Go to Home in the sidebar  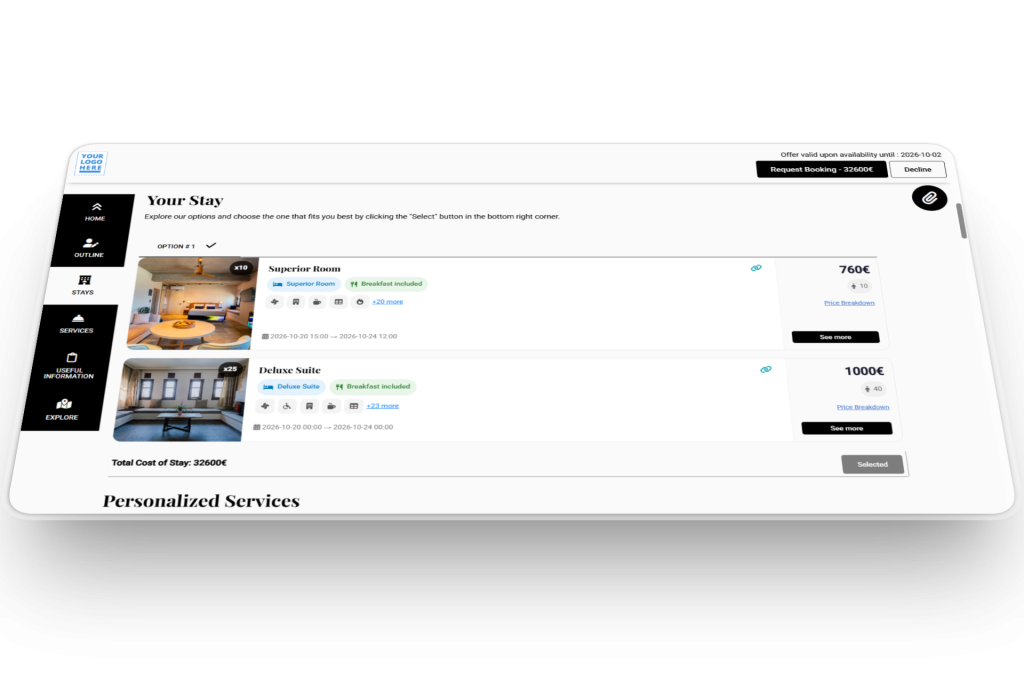pyautogui.click(x=95, y=212)
